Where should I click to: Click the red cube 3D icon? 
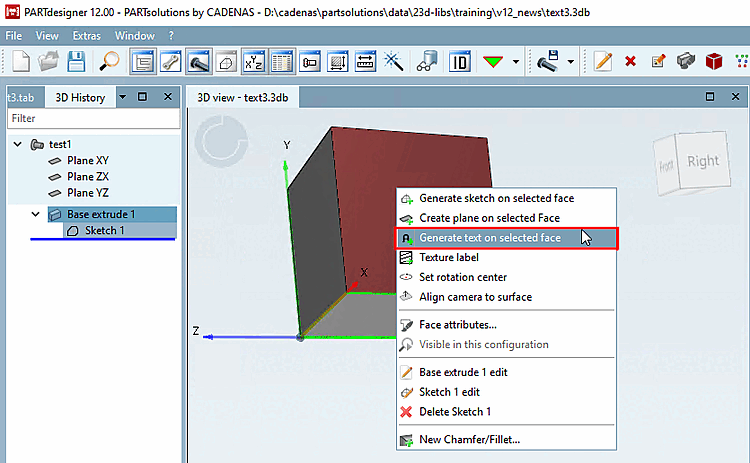tap(714, 61)
